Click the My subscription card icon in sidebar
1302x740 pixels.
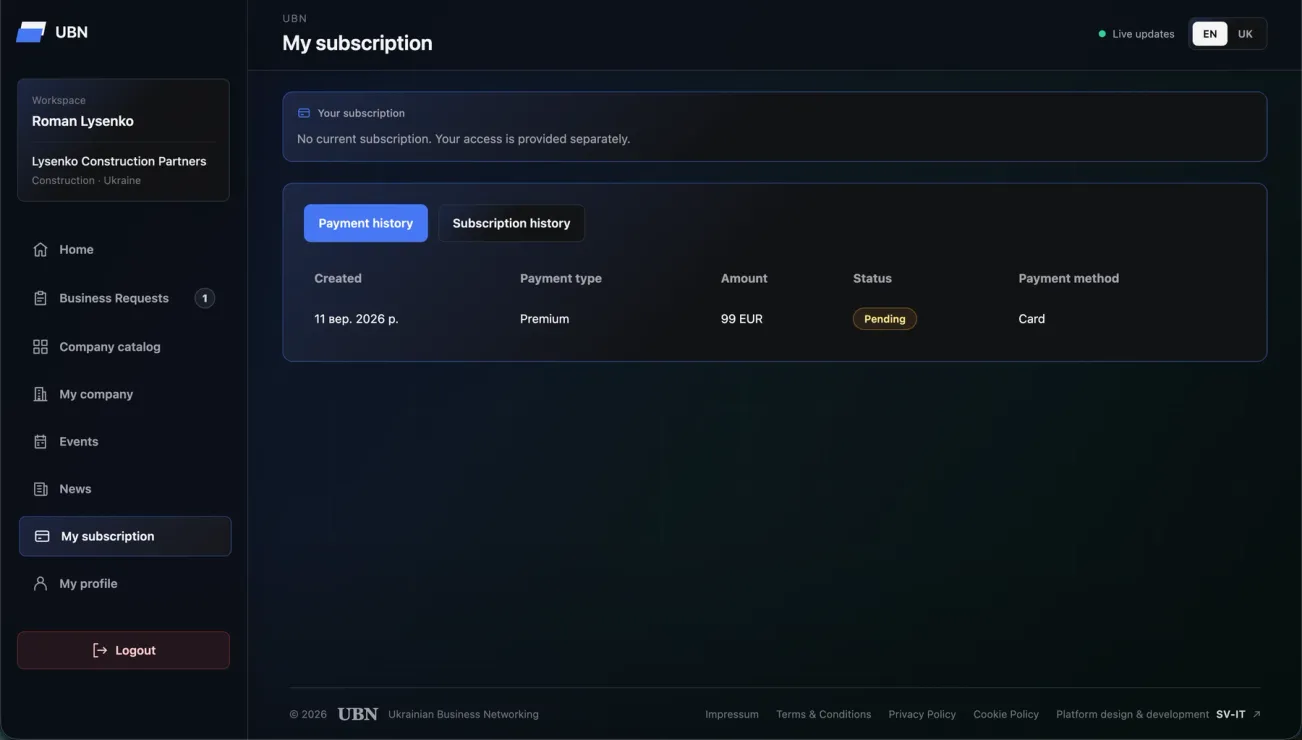tap(42, 536)
